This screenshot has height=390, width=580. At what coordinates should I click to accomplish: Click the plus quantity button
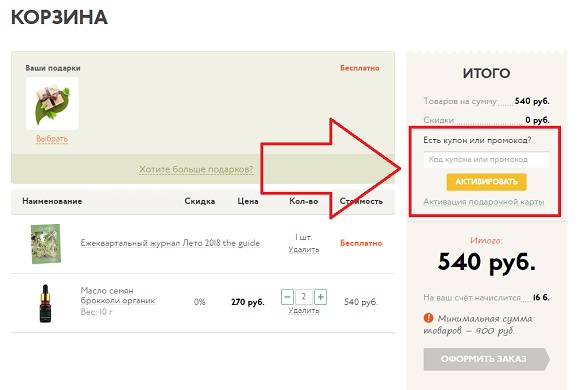pyautogui.click(x=321, y=297)
